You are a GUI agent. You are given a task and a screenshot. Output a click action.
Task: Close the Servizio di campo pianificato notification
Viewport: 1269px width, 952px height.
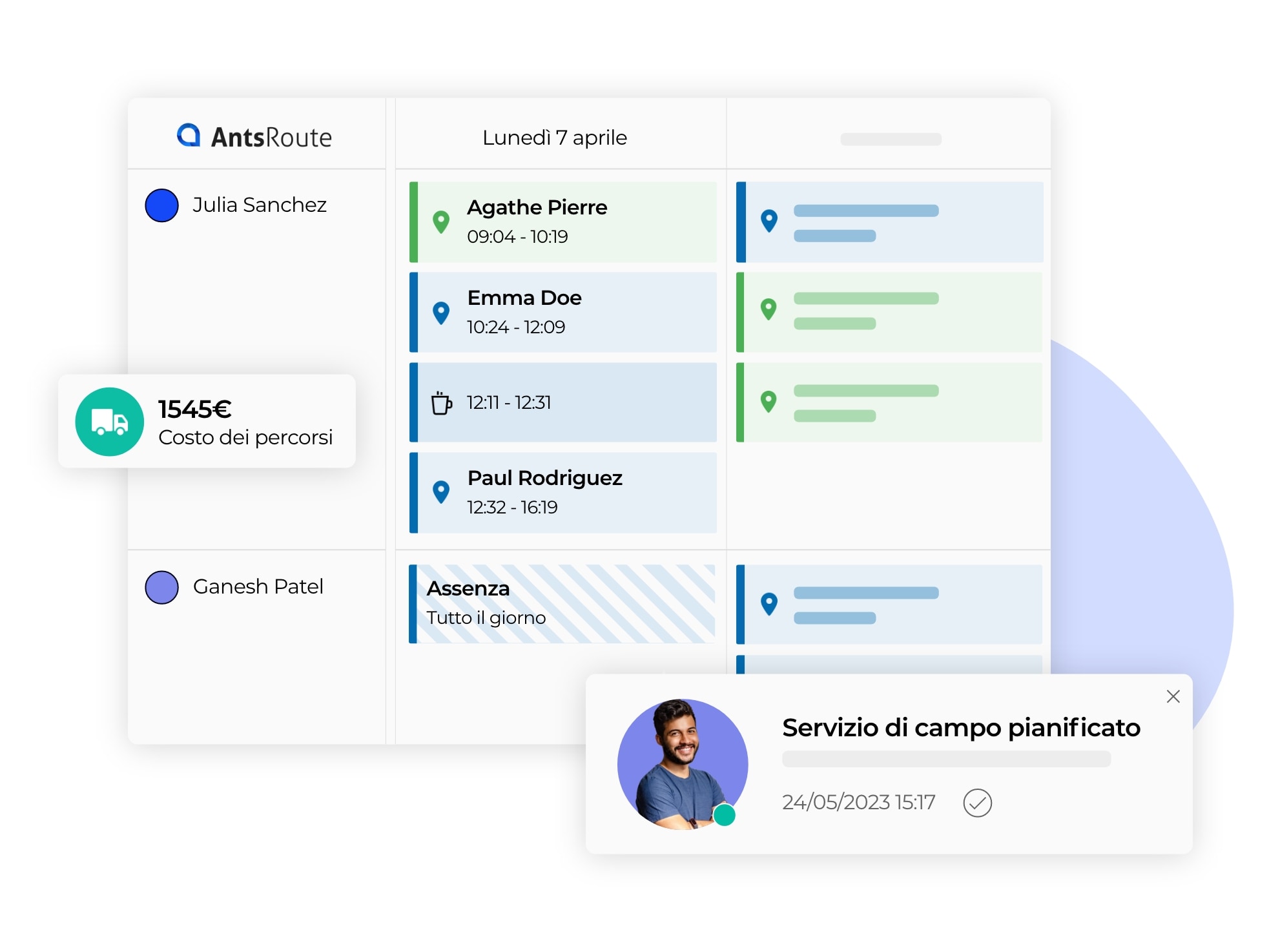1173,696
